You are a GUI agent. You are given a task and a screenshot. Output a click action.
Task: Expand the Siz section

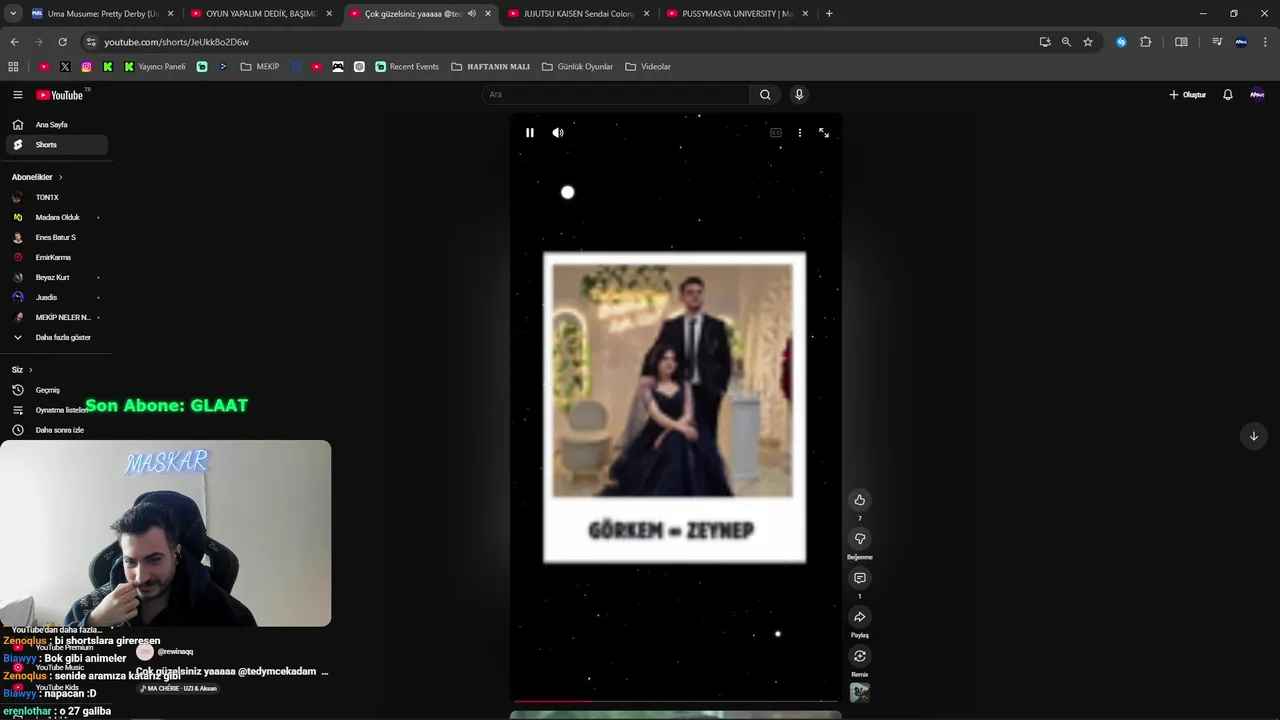coord(22,370)
